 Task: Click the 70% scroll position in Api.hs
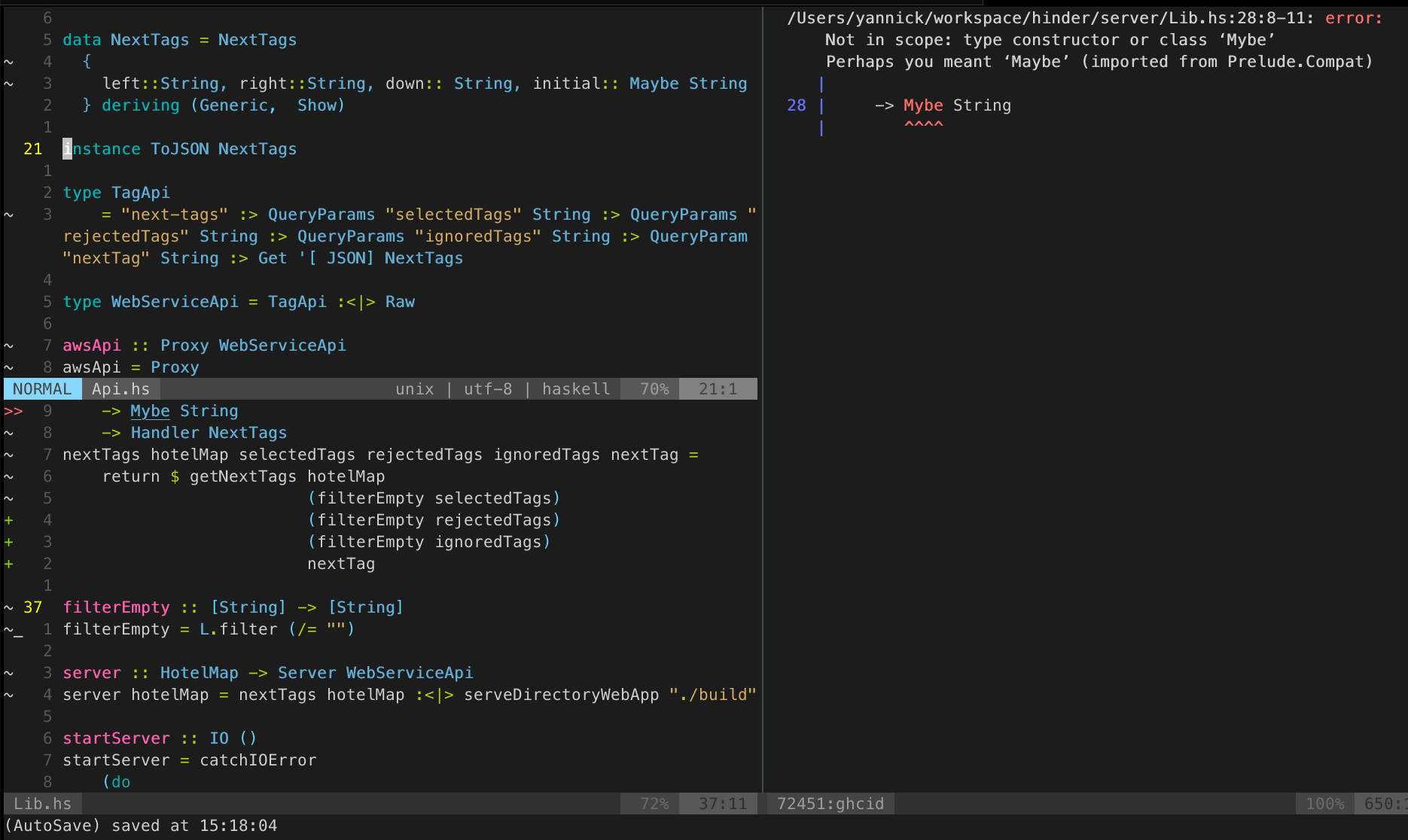click(654, 389)
